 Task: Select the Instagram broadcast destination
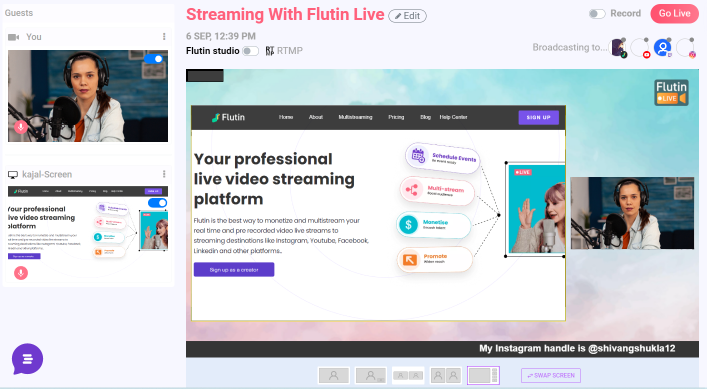tap(686, 48)
